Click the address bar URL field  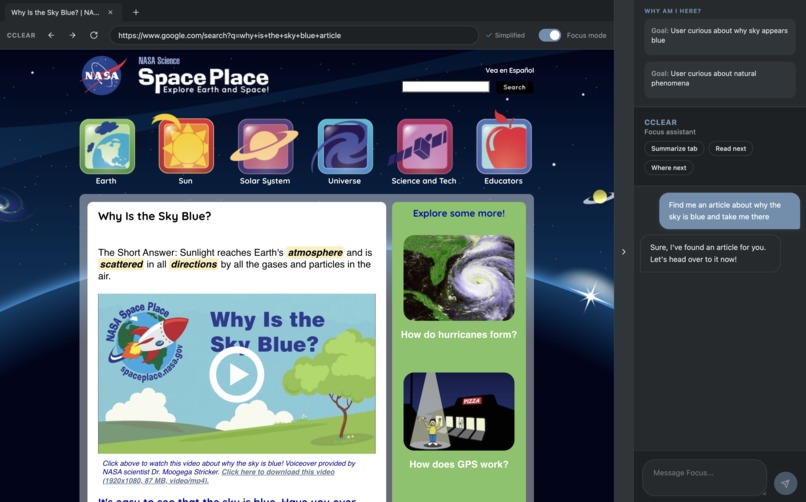click(294, 35)
